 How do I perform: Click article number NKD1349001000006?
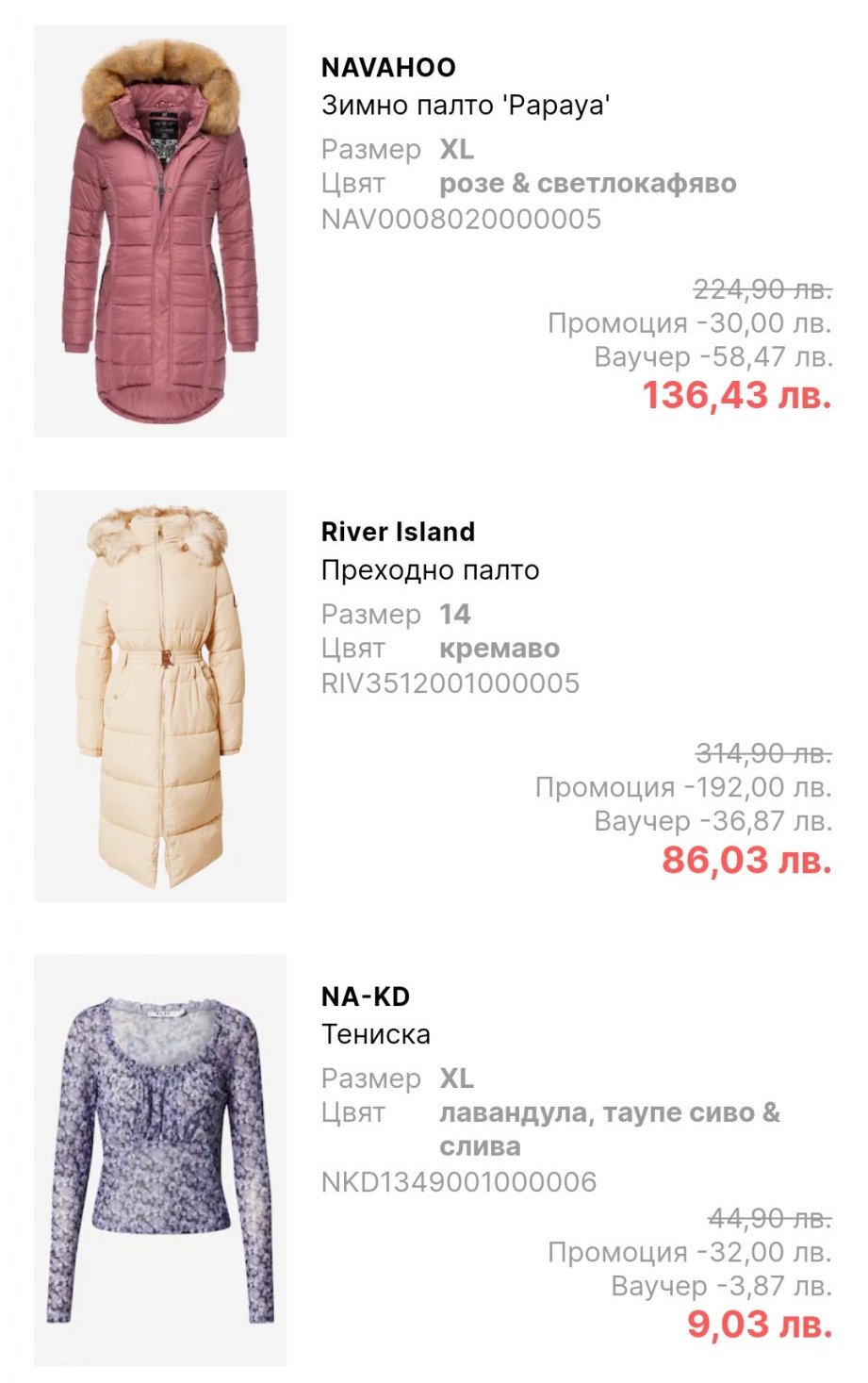(459, 1182)
